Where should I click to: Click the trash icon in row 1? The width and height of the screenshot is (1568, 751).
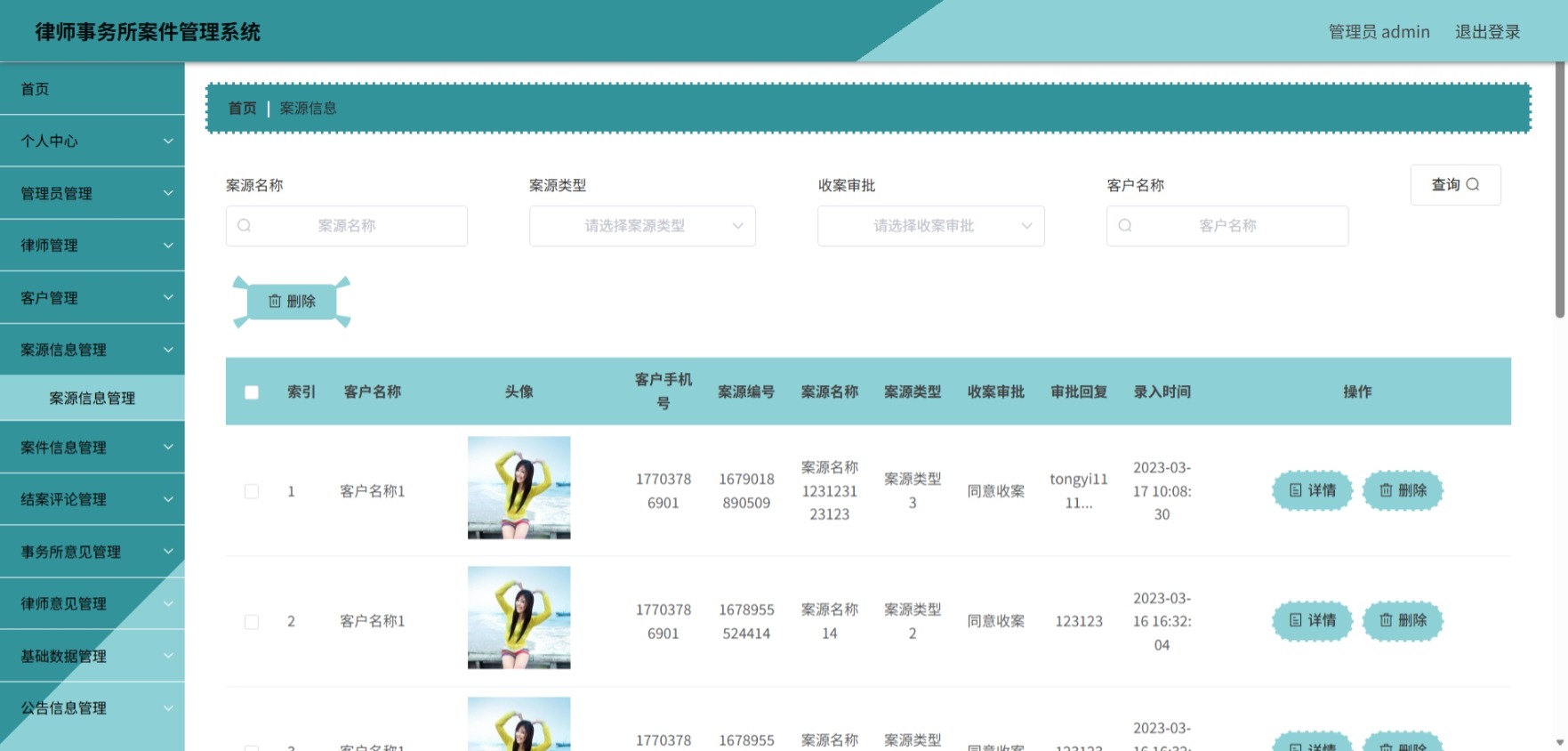pyautogui.click(x=1386, y=490)
